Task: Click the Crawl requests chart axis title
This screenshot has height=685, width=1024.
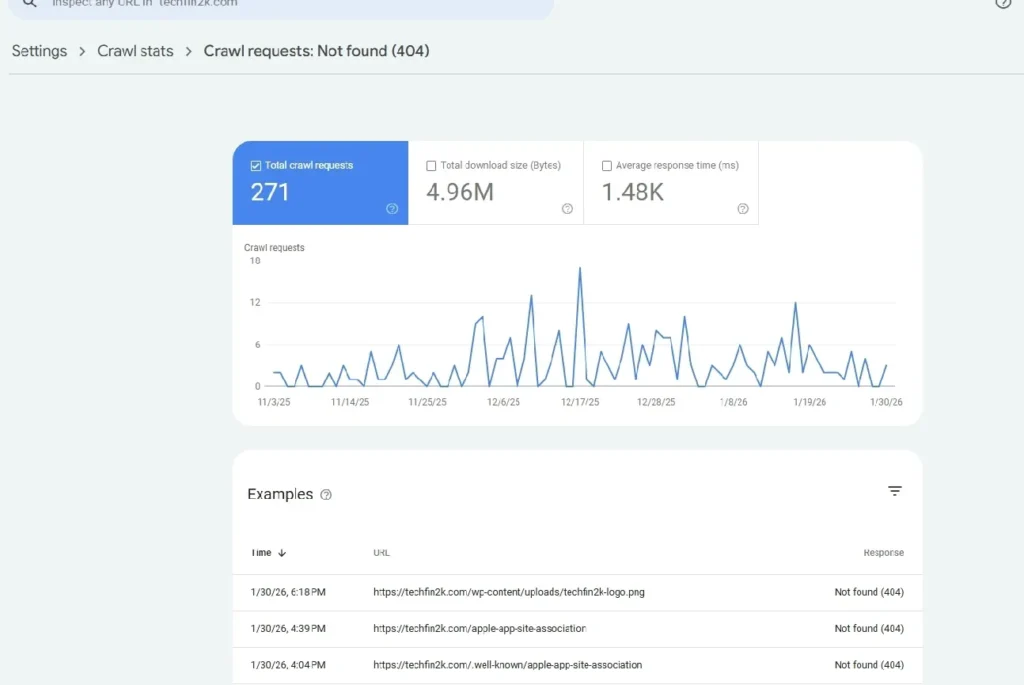Action: coord(274,247)
